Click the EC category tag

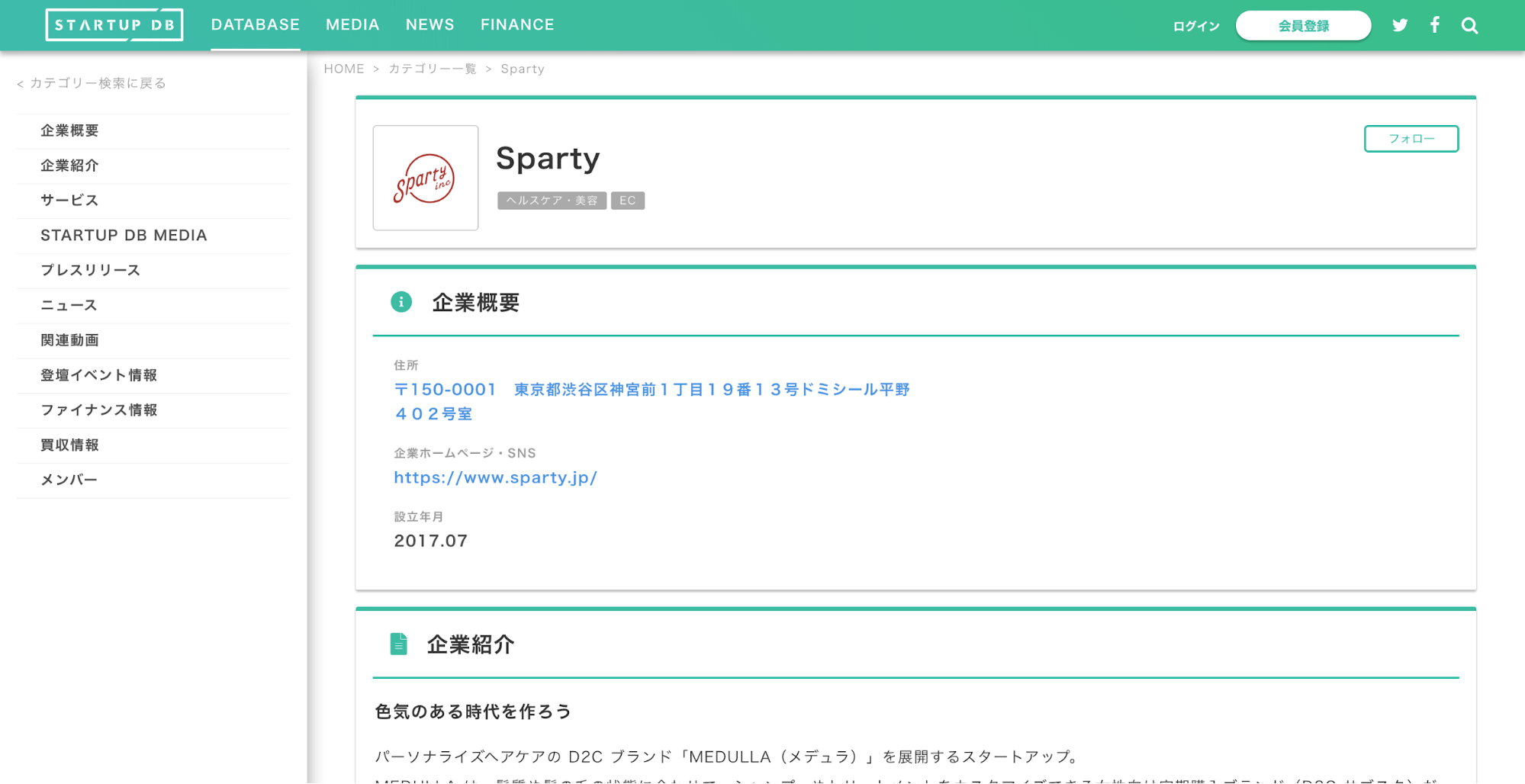(628, 201)
